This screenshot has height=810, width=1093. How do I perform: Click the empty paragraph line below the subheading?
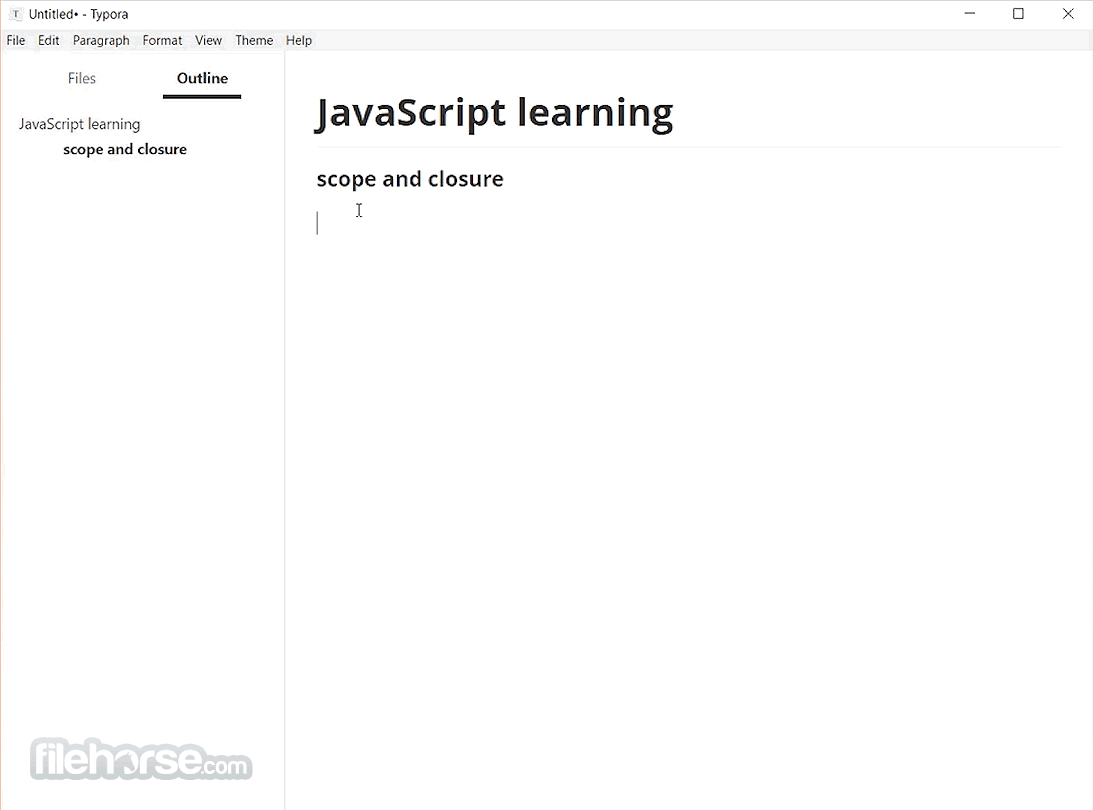click(x=600, y=223)
